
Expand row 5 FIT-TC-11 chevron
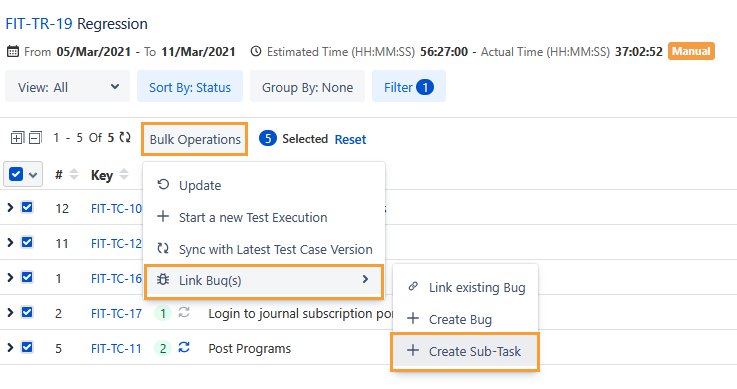click(x=10, y=348)
